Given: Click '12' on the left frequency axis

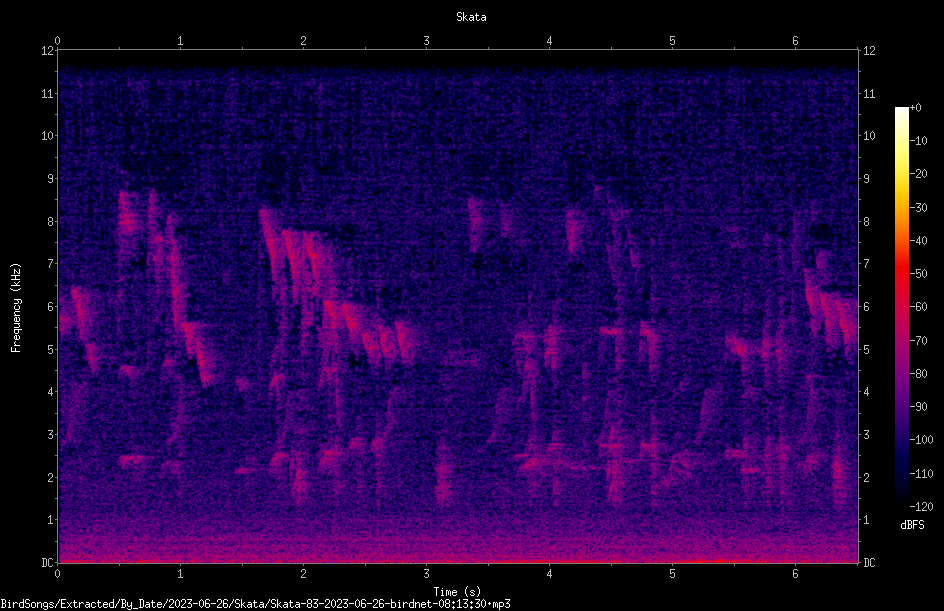Looking at the screenshot, I should pos(47,51).
